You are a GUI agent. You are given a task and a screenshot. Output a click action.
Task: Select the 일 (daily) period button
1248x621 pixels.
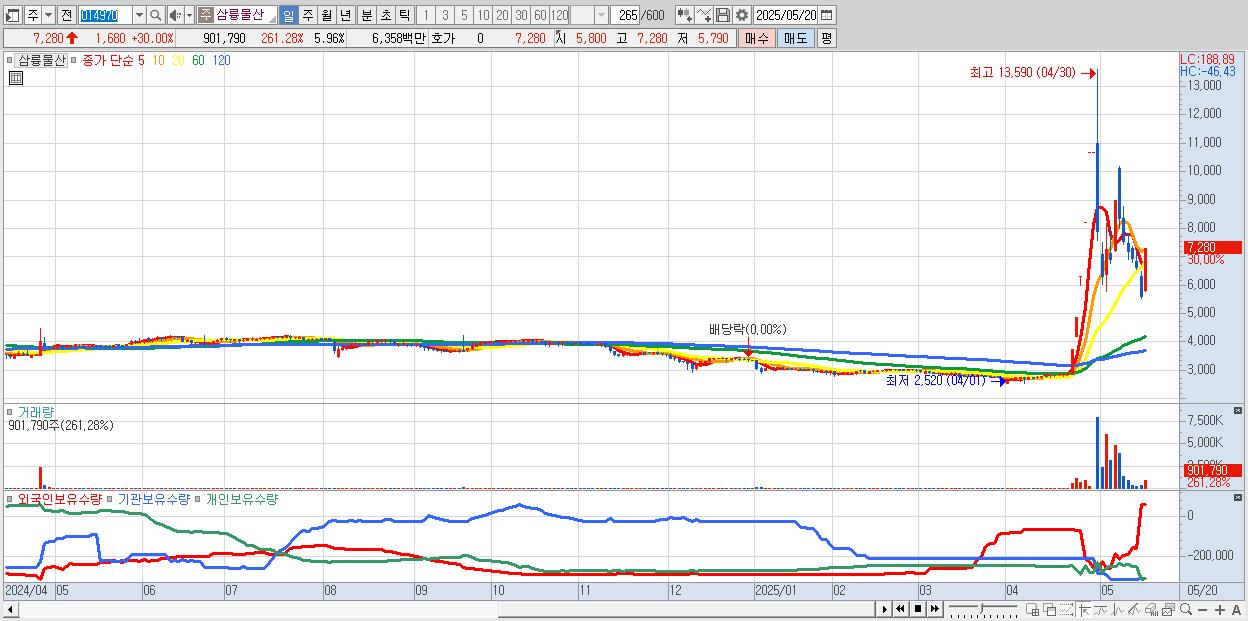[288, 15]
